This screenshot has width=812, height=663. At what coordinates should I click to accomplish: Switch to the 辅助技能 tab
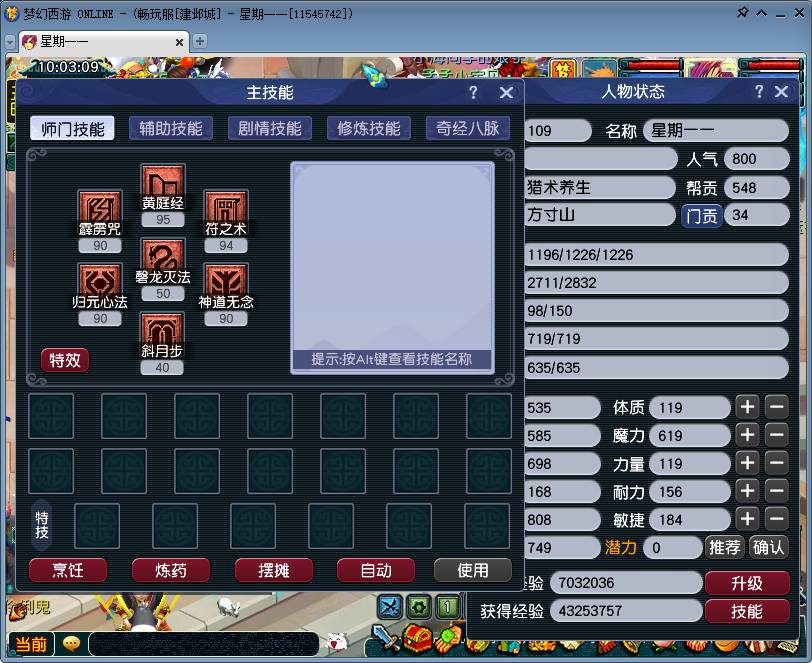click(x=171, y=128)
